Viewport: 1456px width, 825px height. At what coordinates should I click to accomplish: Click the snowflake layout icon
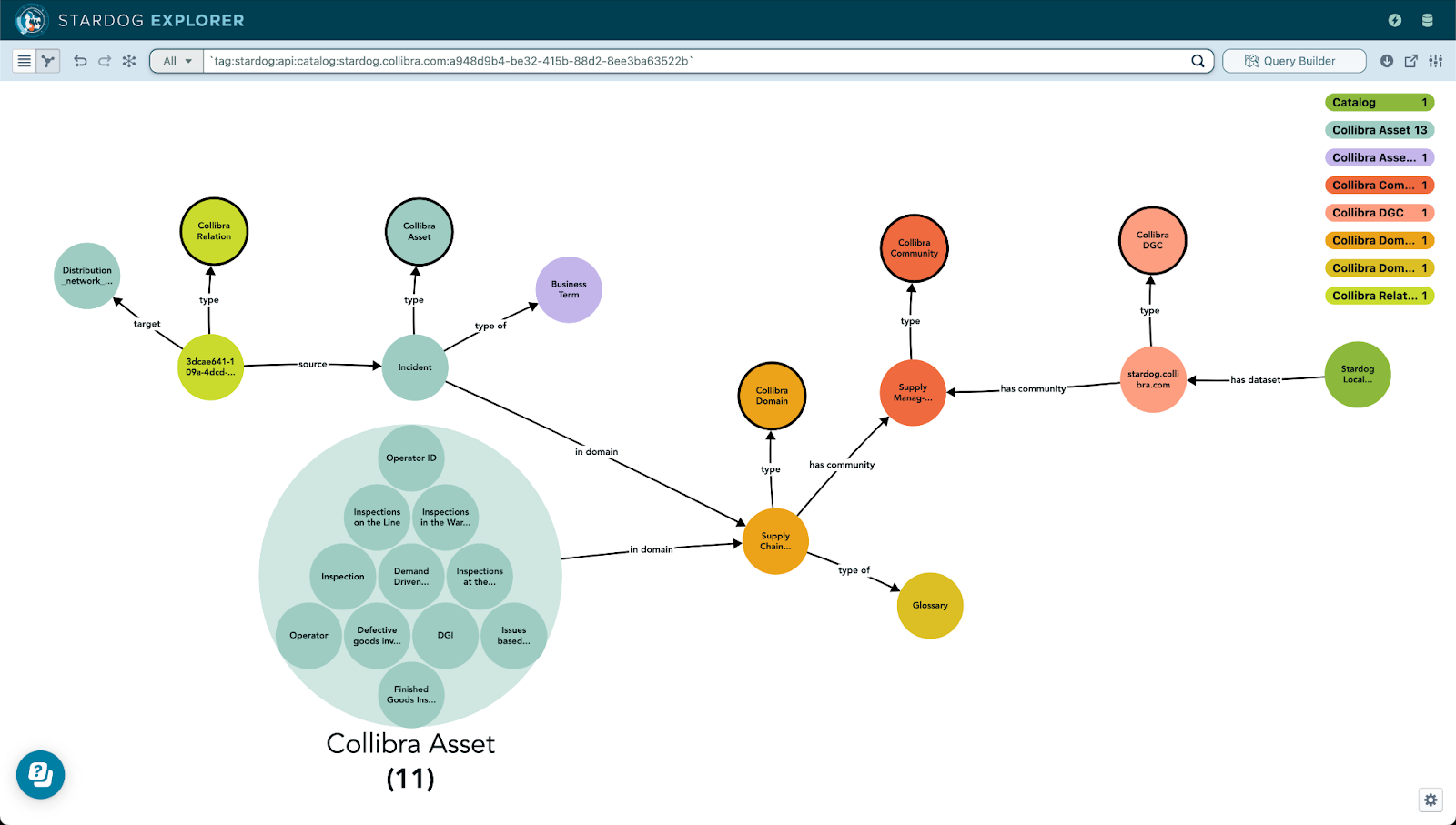(129, 61)
